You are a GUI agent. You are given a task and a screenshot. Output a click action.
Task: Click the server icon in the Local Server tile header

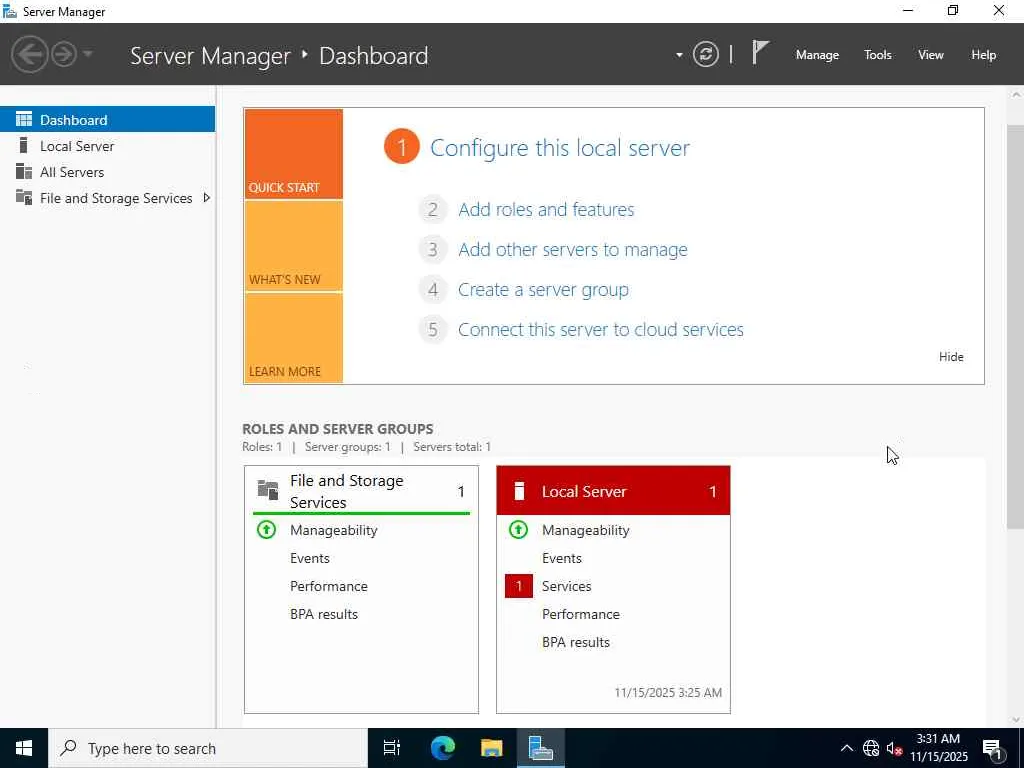tap(519, 491)
